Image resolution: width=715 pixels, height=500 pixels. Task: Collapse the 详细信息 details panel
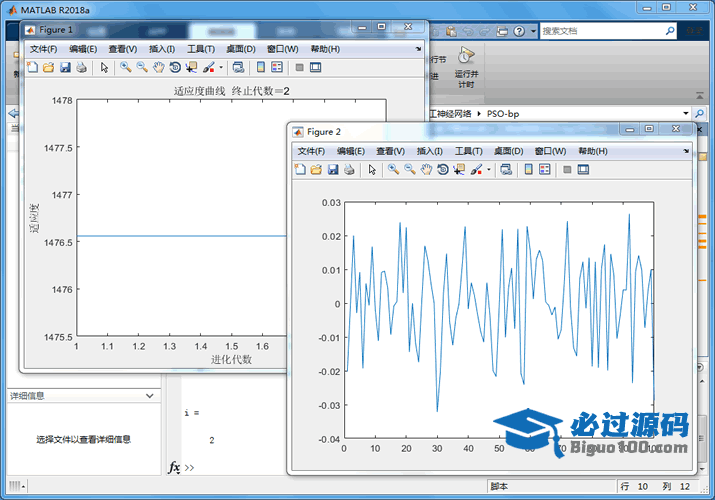pos(150,396)
